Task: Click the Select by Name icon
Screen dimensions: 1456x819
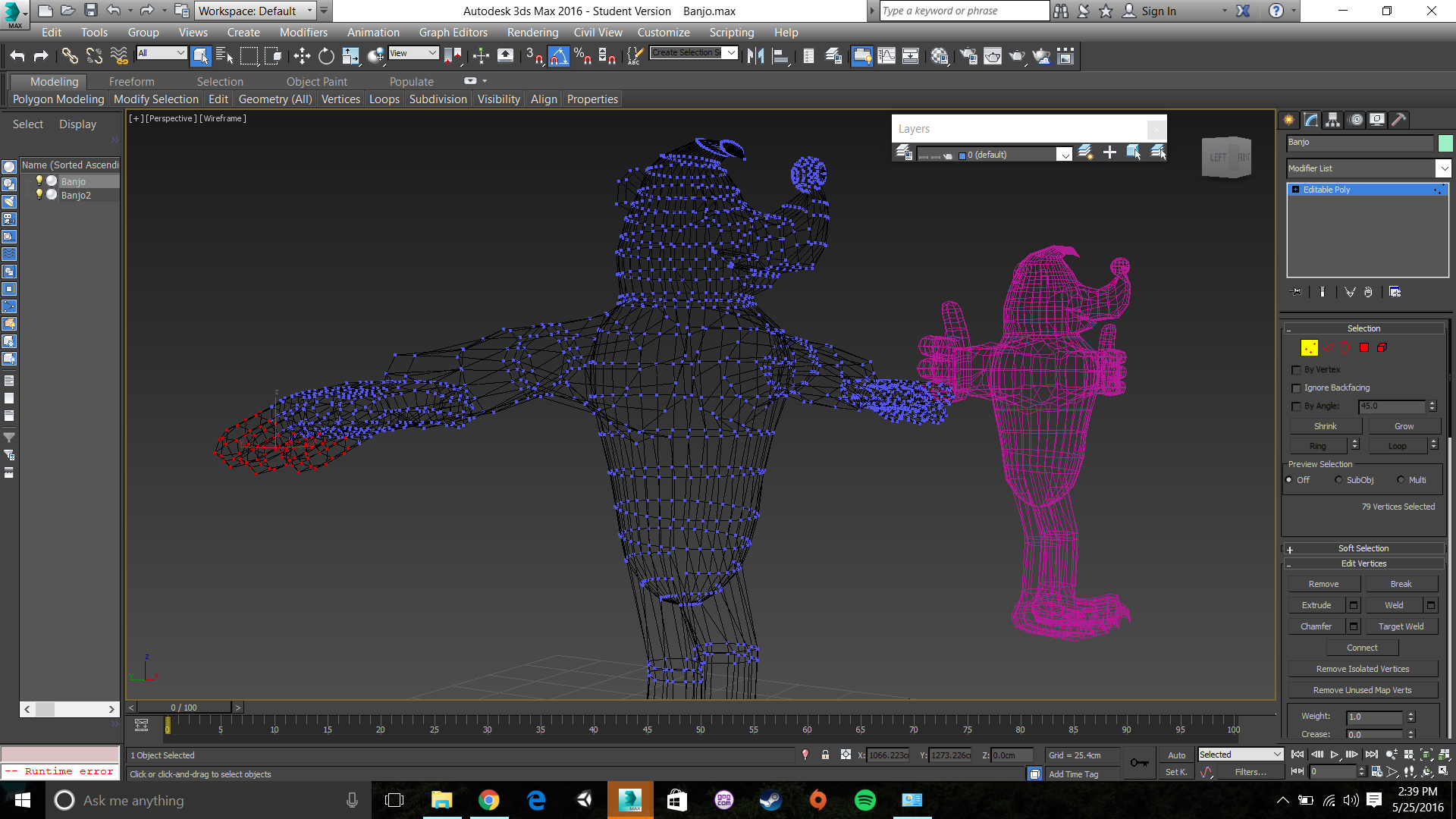Action: point(224,56)
